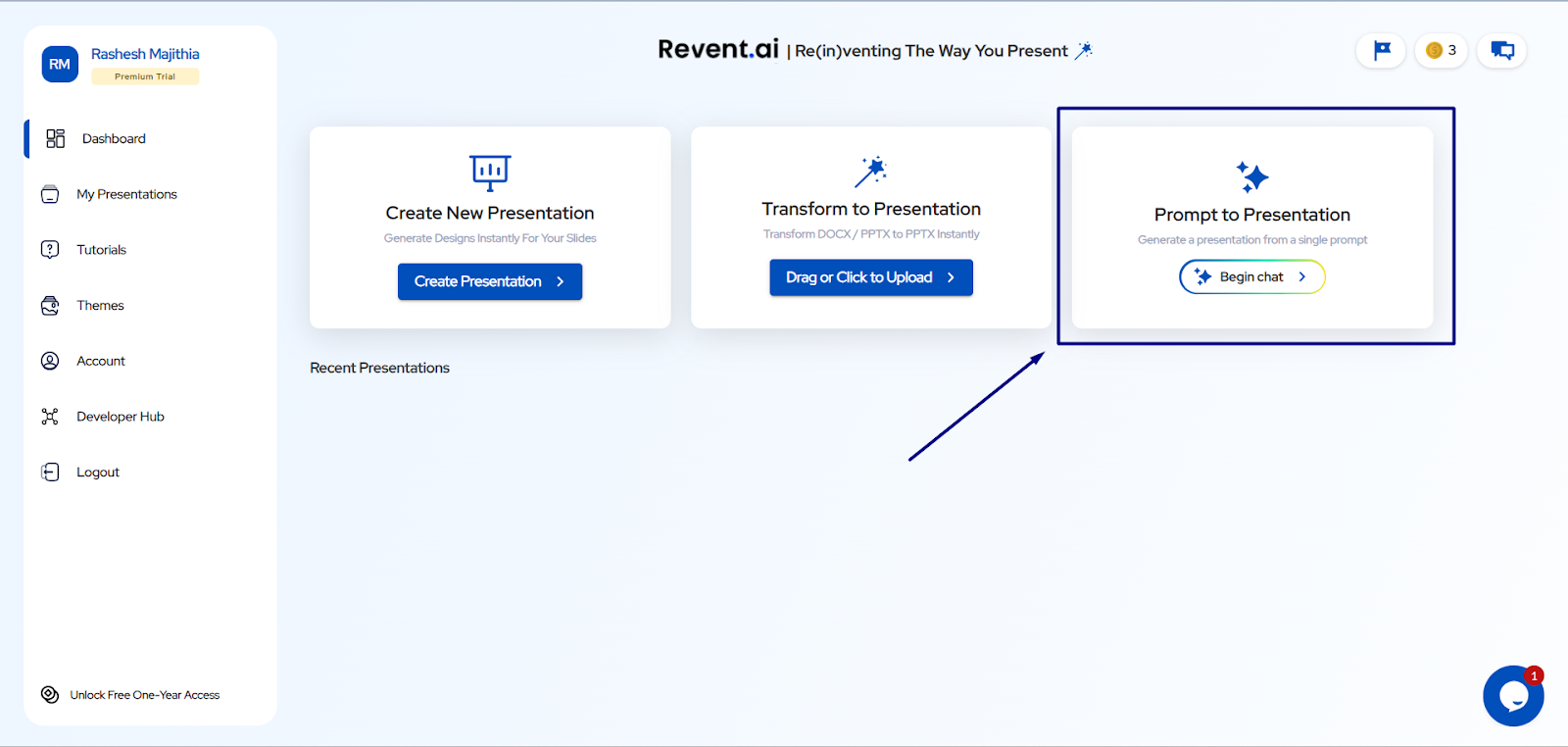Viewport: 1568px width, 747px height.
Task: Log out using the Logout item
Action: 97,473
